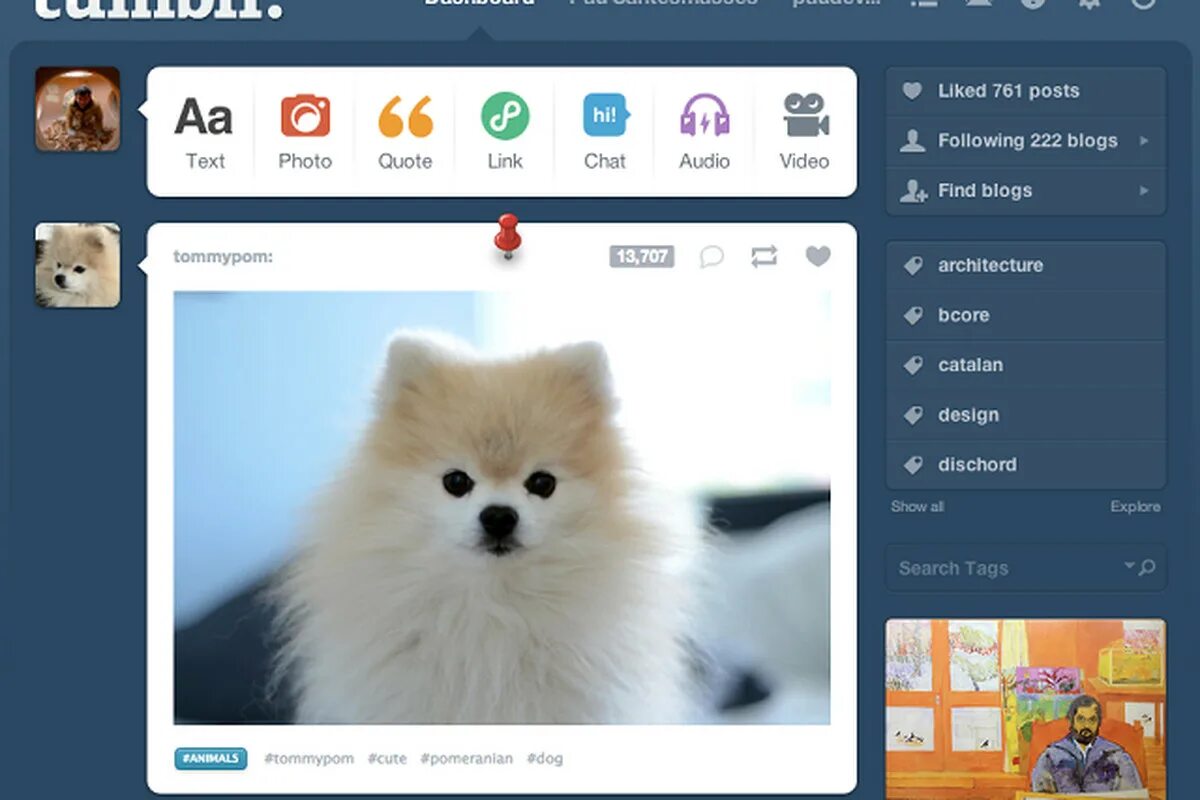Reblog the Pomeranian photo post
The height and width of the screenshot is (800, 1200).
click(764, 257)
